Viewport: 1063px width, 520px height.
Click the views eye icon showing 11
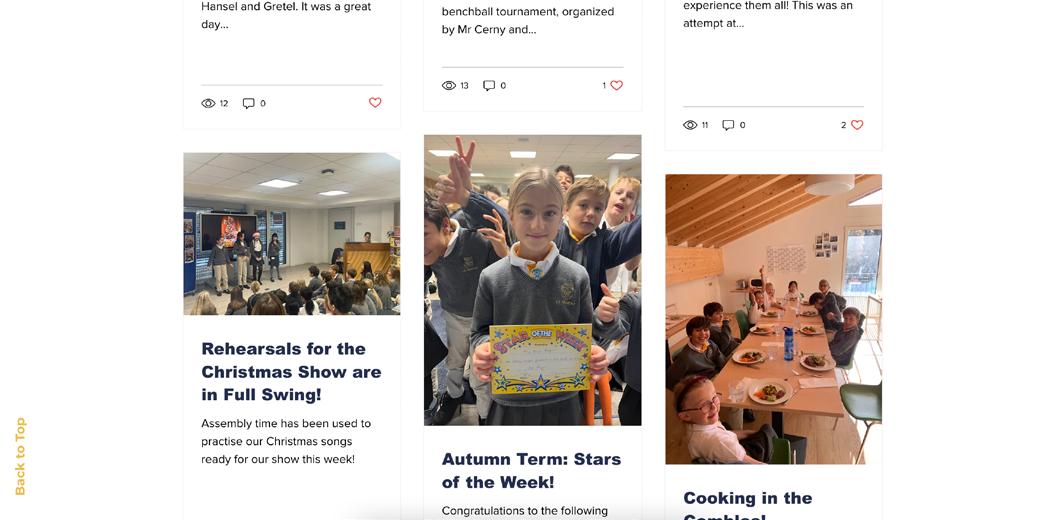click(690, 125)
